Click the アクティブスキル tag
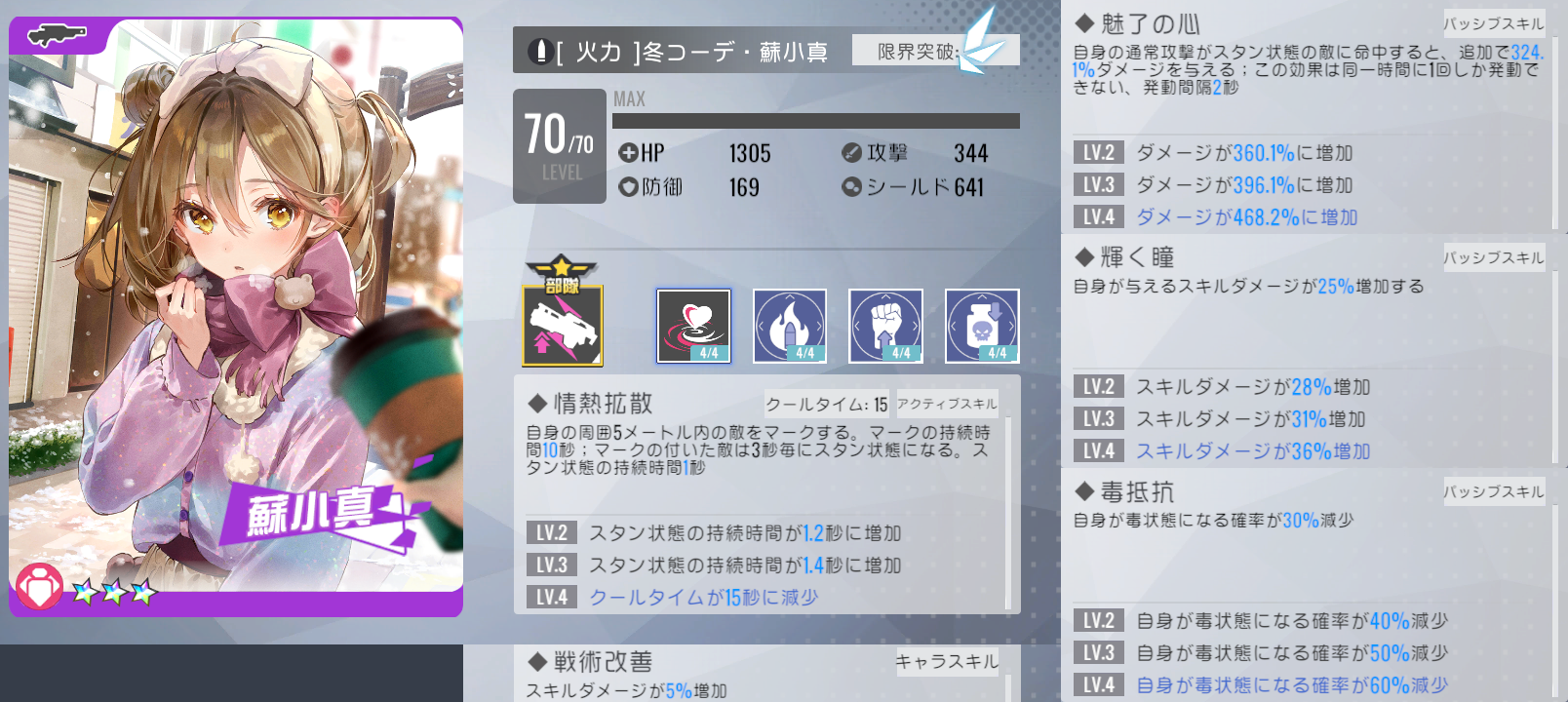 [947, 404]
